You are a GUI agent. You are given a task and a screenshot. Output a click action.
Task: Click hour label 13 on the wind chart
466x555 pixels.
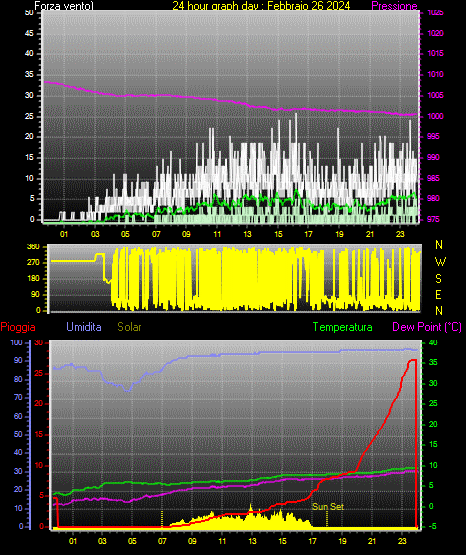(x=247, y=234)
